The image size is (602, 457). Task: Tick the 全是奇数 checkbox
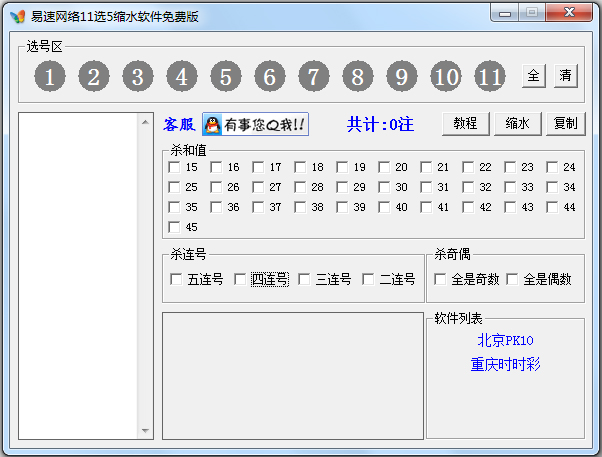440,279
